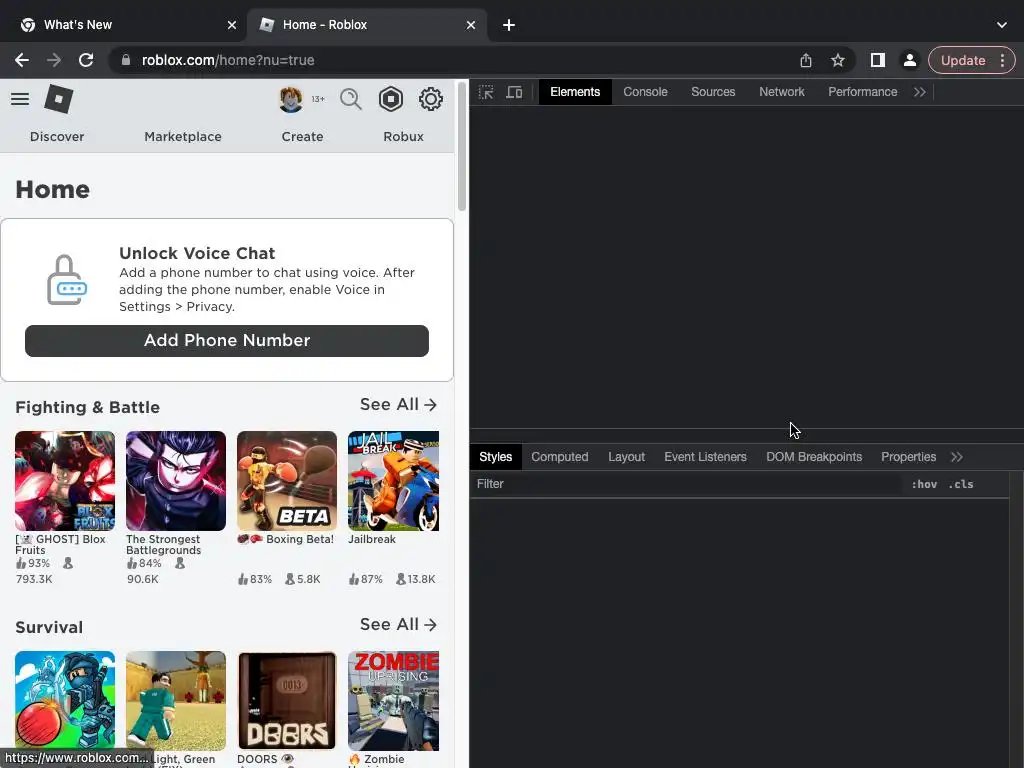Toggle the .cls class editor
The height and width of the screenshot is (768, 1024).
pyautogui.click(x=961, y=484)
